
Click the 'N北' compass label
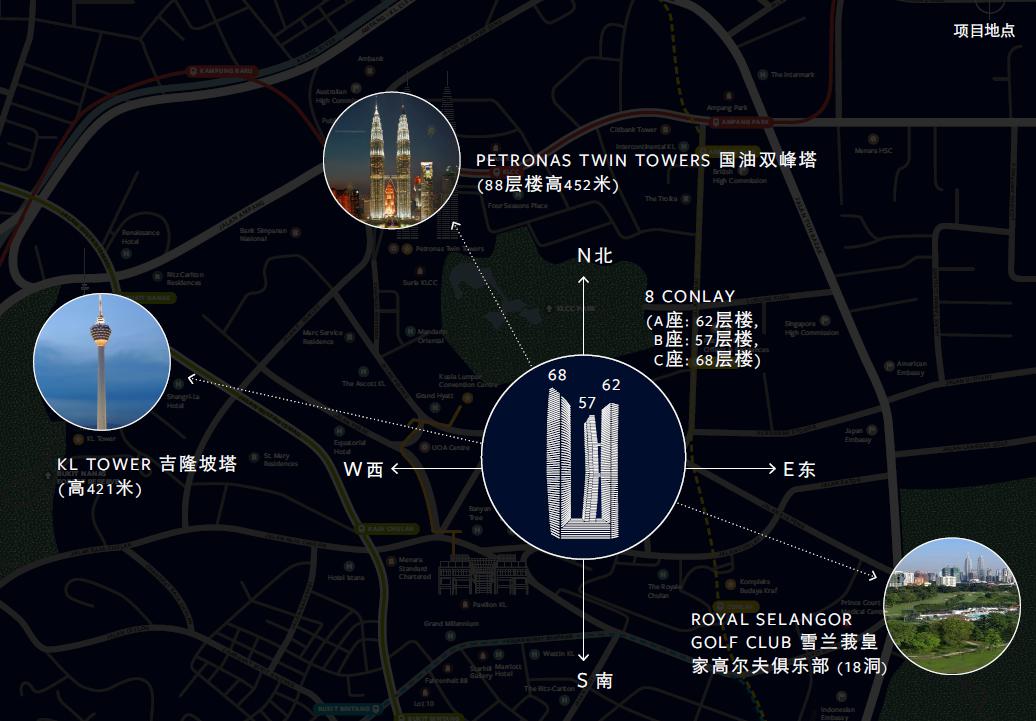pos(595,256)
